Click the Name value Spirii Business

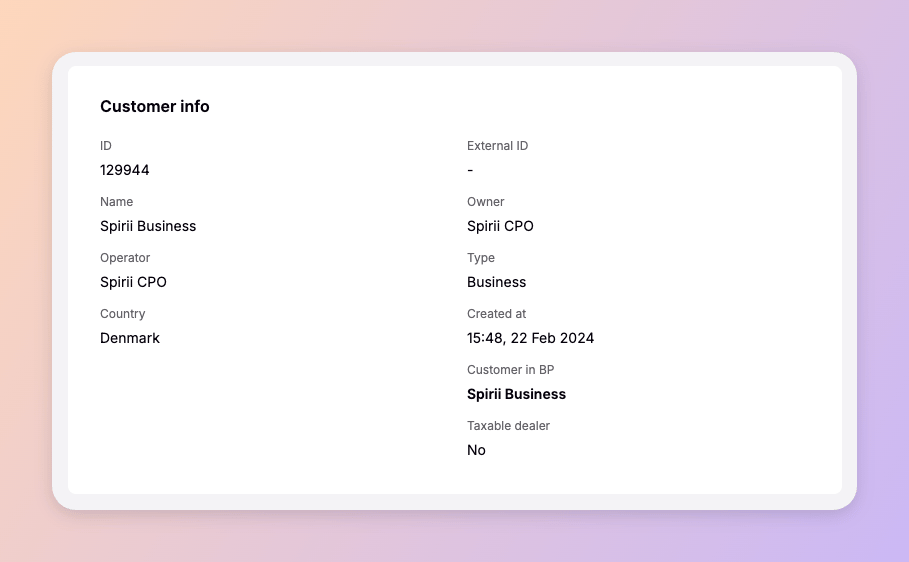[148, 226]
